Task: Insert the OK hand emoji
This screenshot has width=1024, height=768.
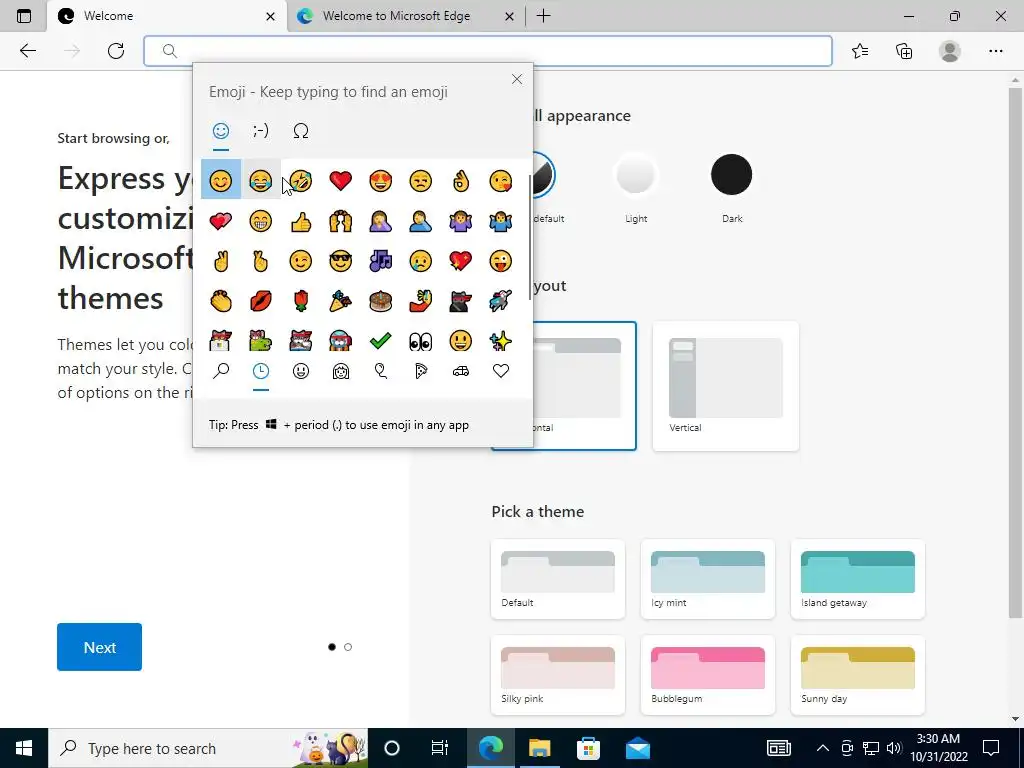Action: [x=460, y=180]
